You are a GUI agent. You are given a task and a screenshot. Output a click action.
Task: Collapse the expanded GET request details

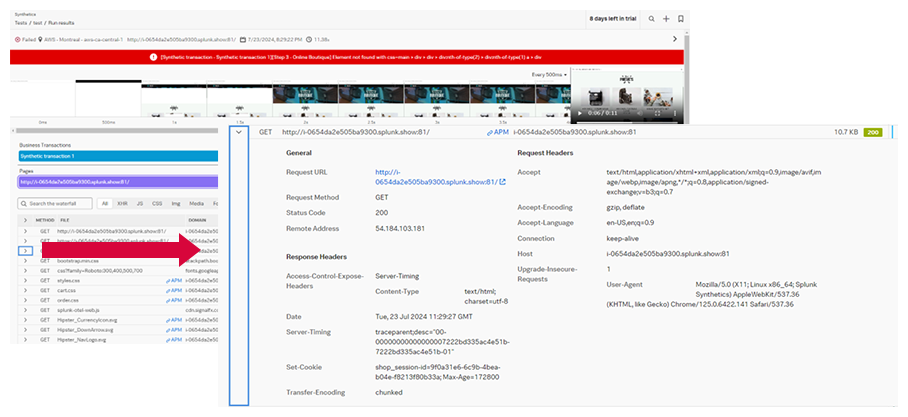(239, 132)
